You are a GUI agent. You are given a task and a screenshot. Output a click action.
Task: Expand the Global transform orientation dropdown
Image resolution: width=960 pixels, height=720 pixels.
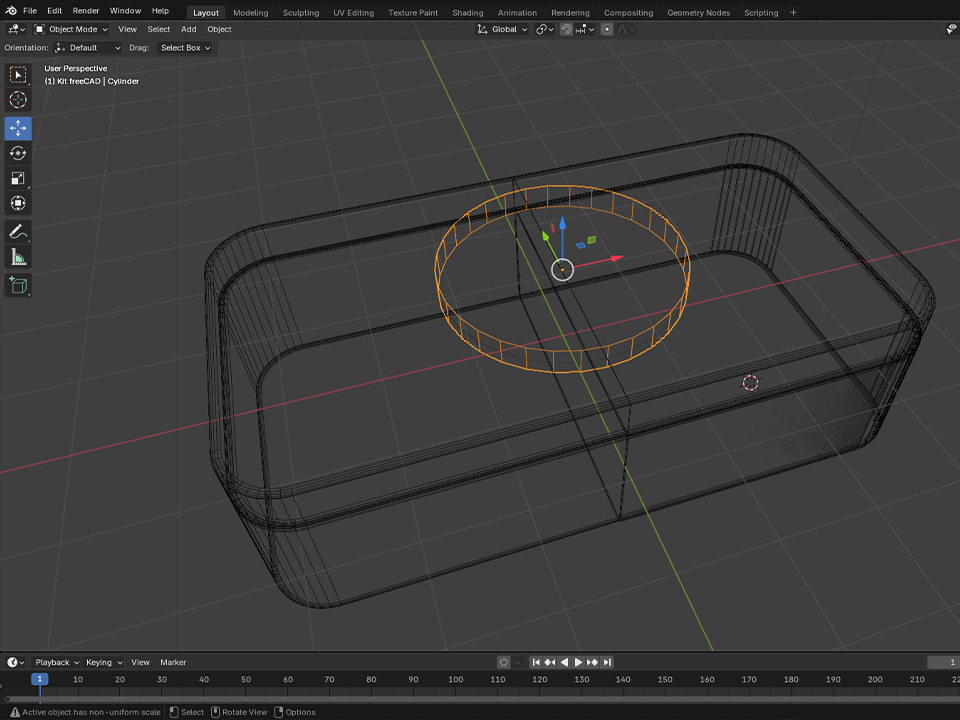pyautogui.click(x=504, y=29)
